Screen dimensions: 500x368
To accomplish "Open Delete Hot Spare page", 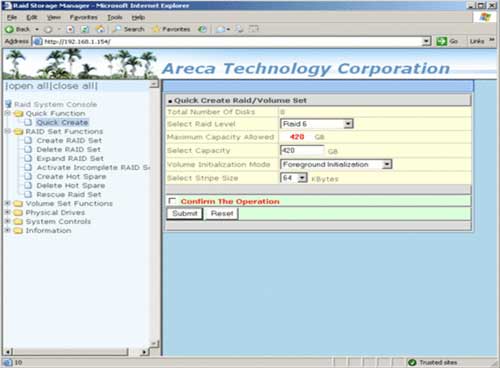I will [71, 186].
